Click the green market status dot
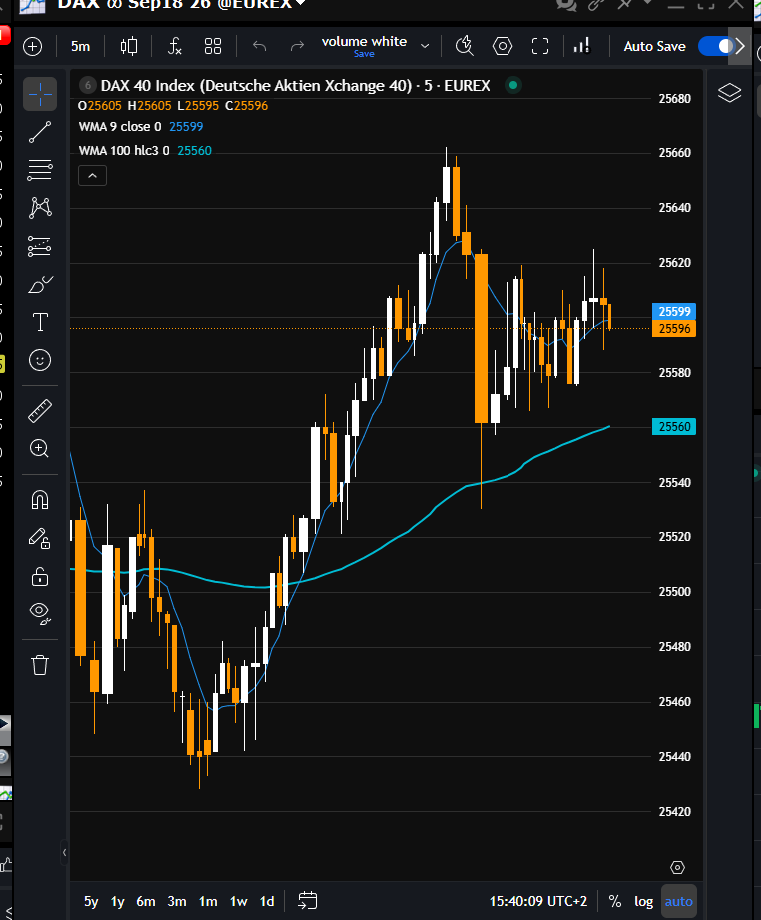Viewport: 761px width, 920px height. 513,86
